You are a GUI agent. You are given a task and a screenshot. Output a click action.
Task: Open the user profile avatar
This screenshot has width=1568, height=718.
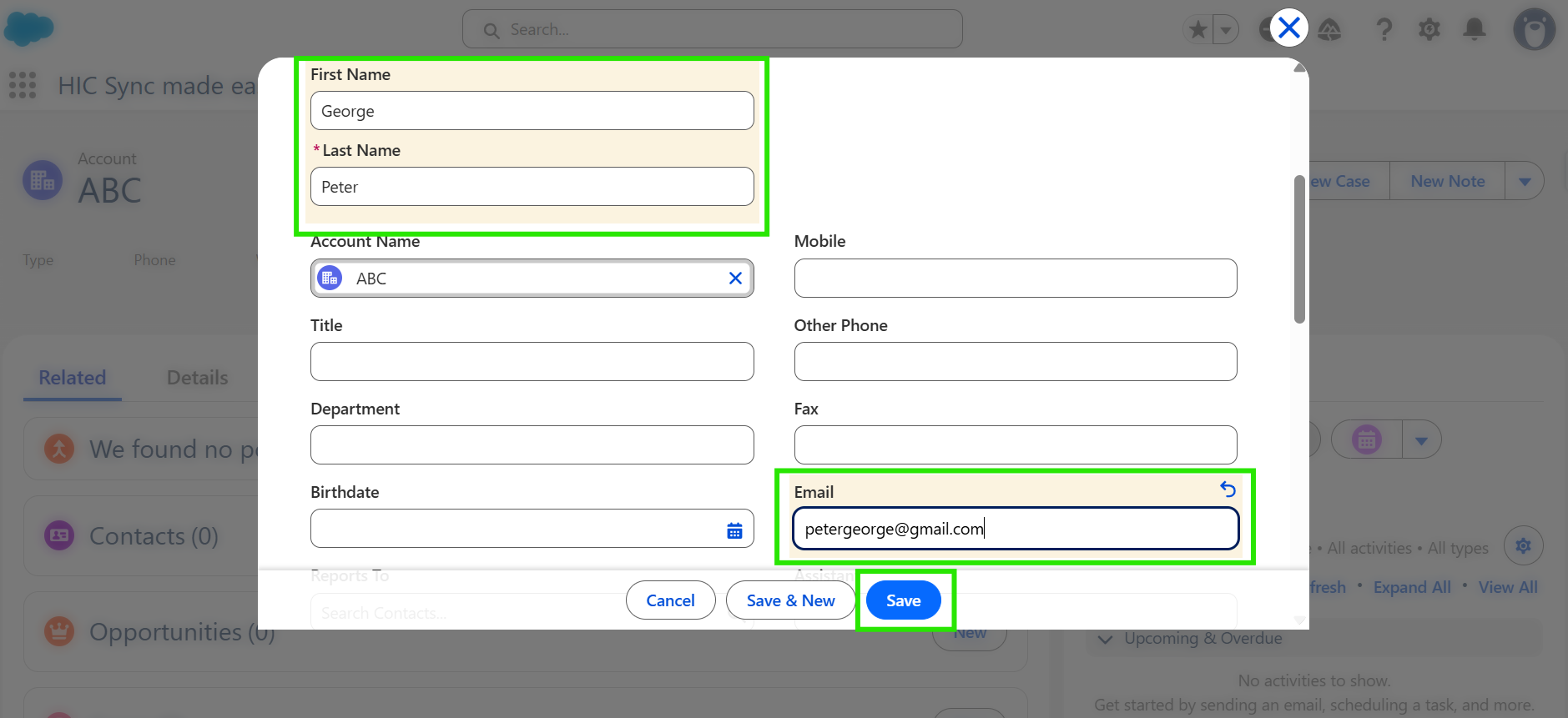[x=1535, y=30]
